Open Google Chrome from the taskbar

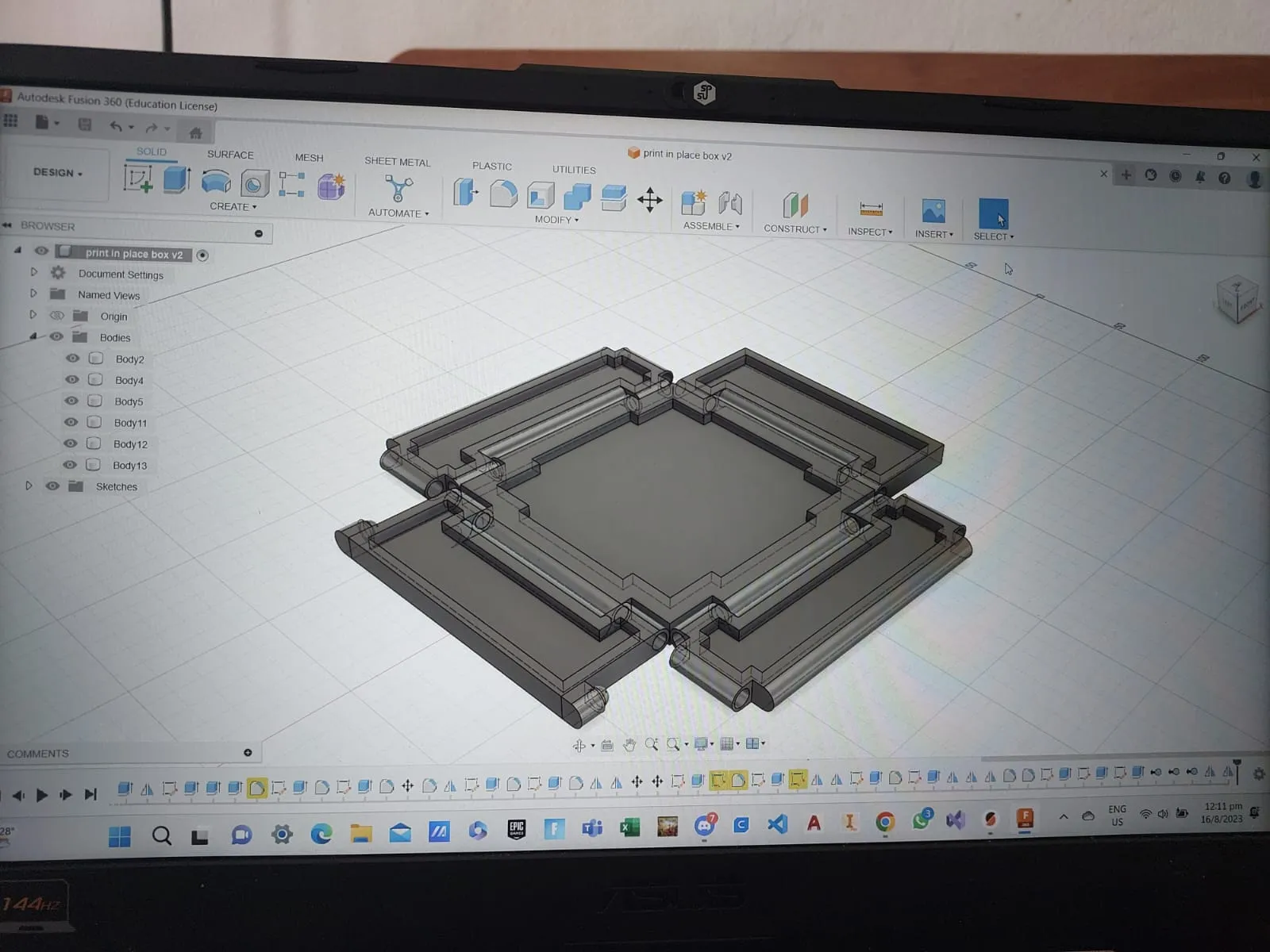click(x=884, y=822)
